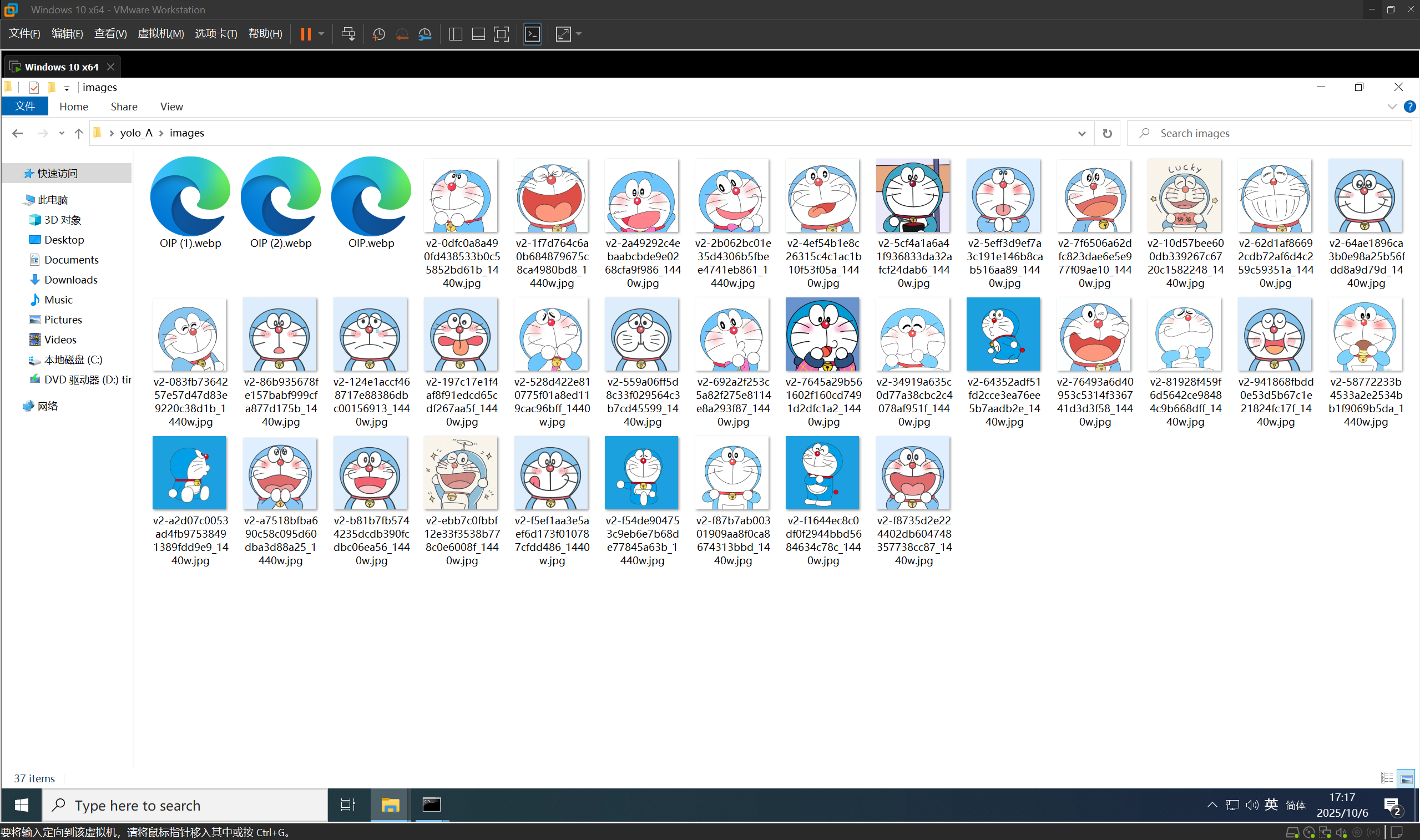This screenshot has width=1420, height=840.
Task: Pause the virtual machine with the orange button
Action: point(305,34)
